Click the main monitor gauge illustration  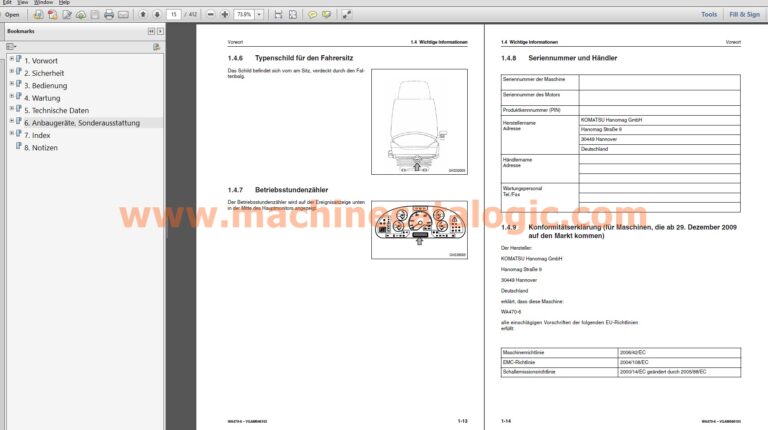click(419, 229)
